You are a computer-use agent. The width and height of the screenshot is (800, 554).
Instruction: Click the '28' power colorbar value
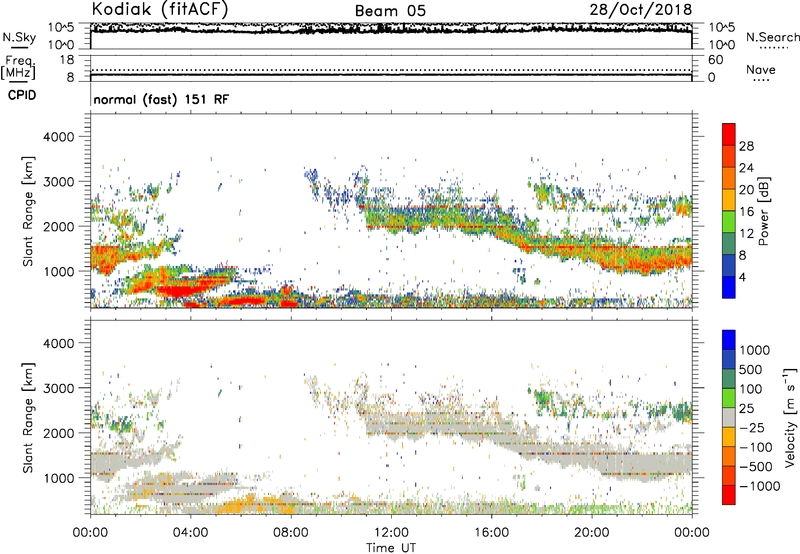(x=746, y=146)
